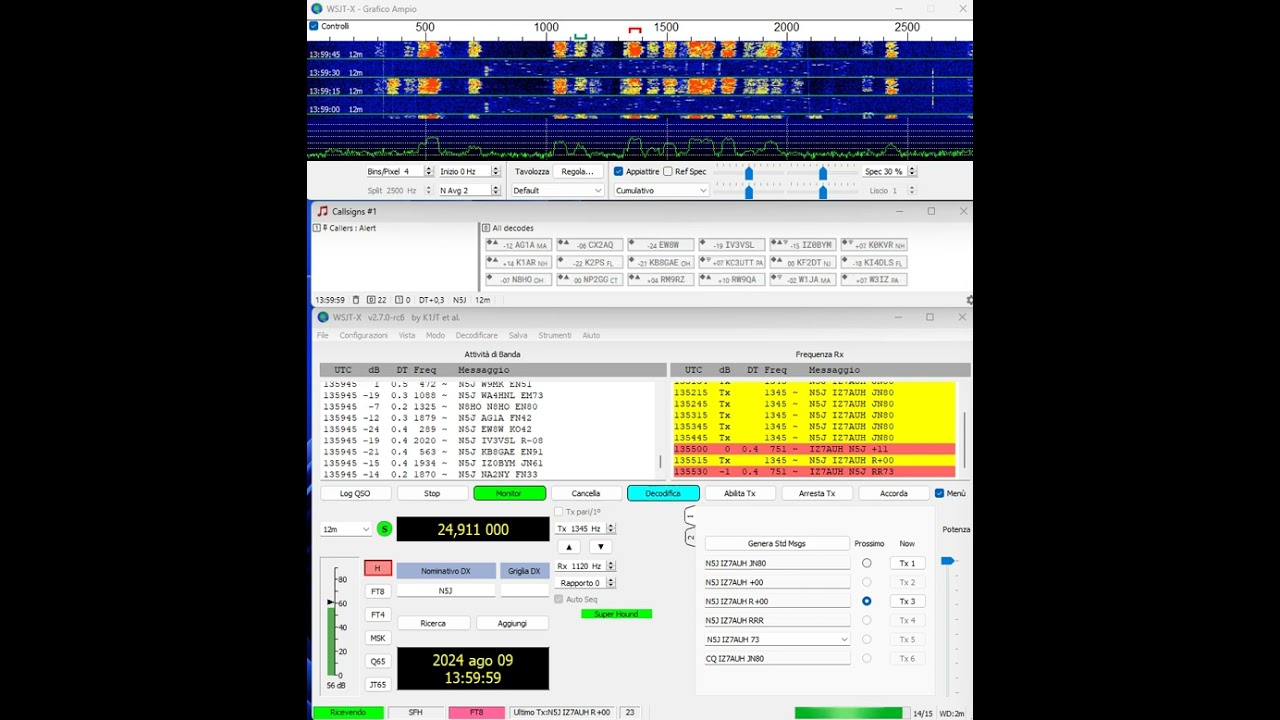Viewport: 1280px width, 720px height.
Task: Click the KB8GAE OH callsign tile
Action: click(660, 262)
